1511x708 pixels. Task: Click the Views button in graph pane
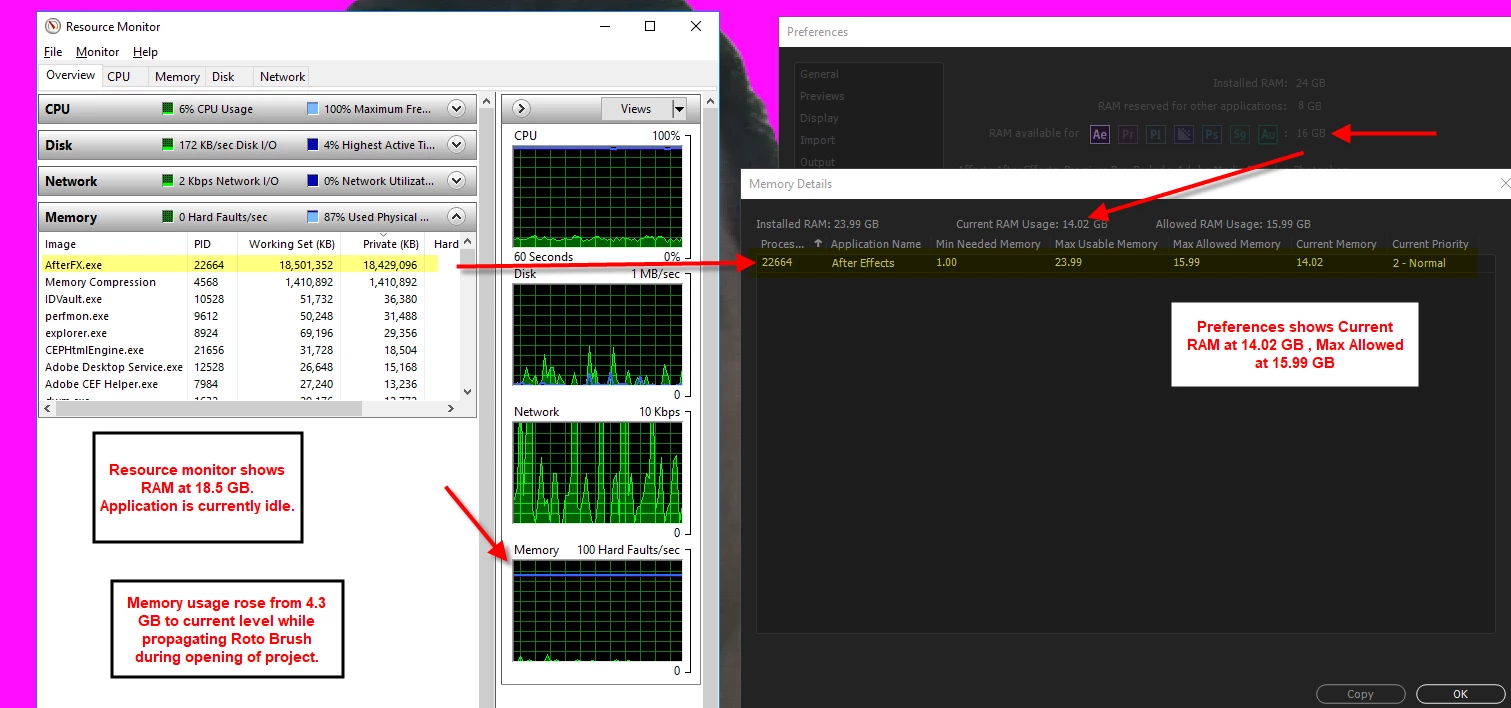pyautogui.click(x=636, y=109)
